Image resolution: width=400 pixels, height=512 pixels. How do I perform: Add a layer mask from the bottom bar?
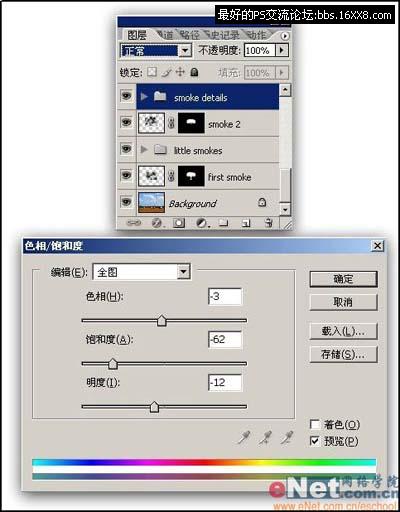(179, 223)
